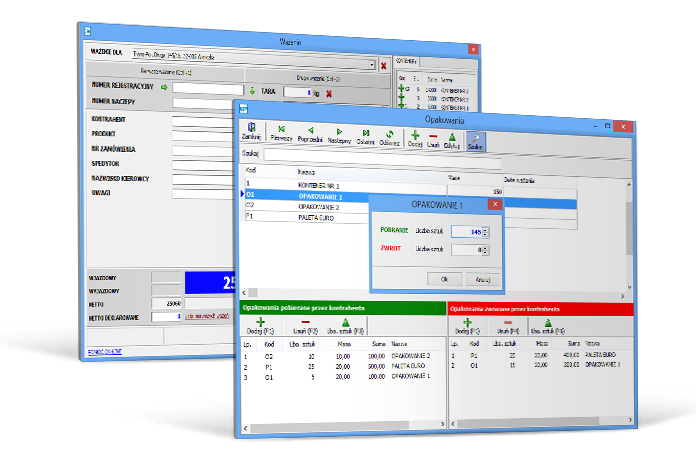696x456 pixels.
Task: Click the Zamknij (close) toolbar icon
Action: (252, 134)
